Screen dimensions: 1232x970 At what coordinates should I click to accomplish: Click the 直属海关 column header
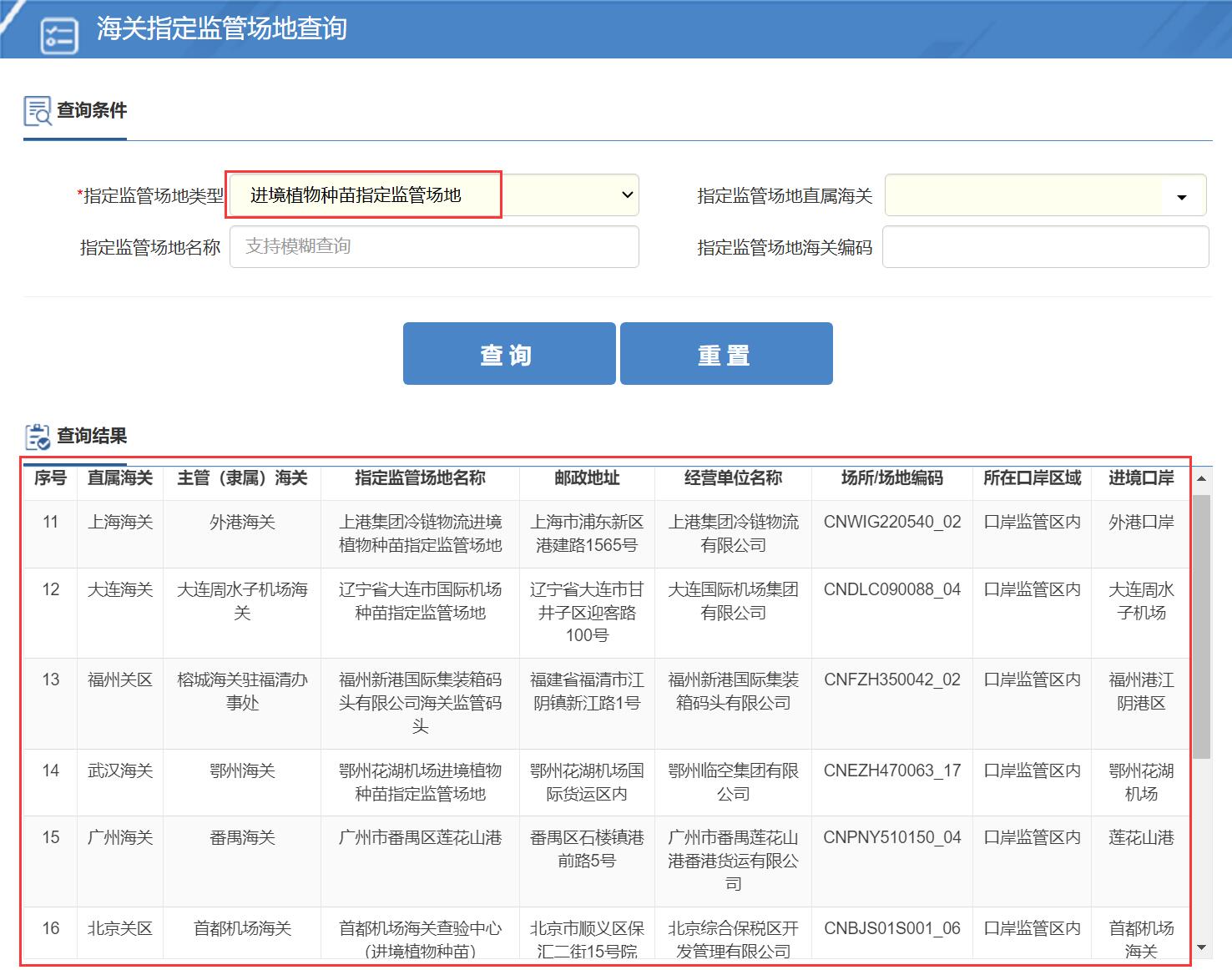(120, 478)
